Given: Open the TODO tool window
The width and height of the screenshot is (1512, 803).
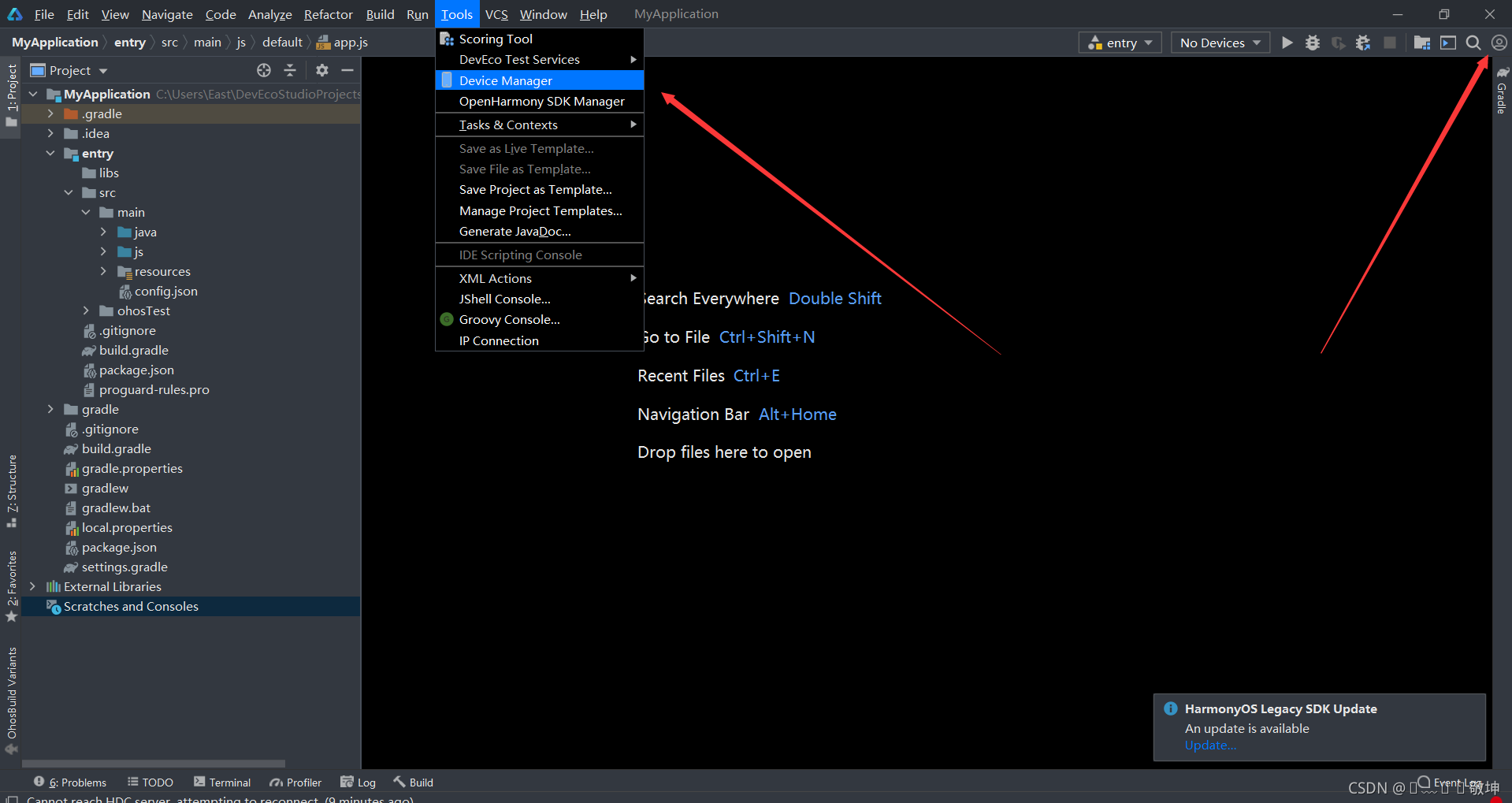Looking at the screenshot, I should pos(150,782).
